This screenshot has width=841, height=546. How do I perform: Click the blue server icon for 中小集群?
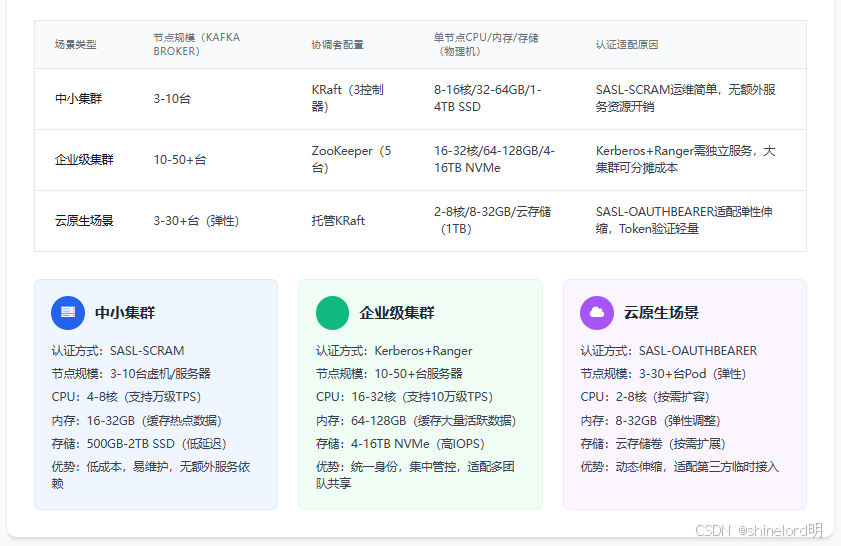(68, 313)
